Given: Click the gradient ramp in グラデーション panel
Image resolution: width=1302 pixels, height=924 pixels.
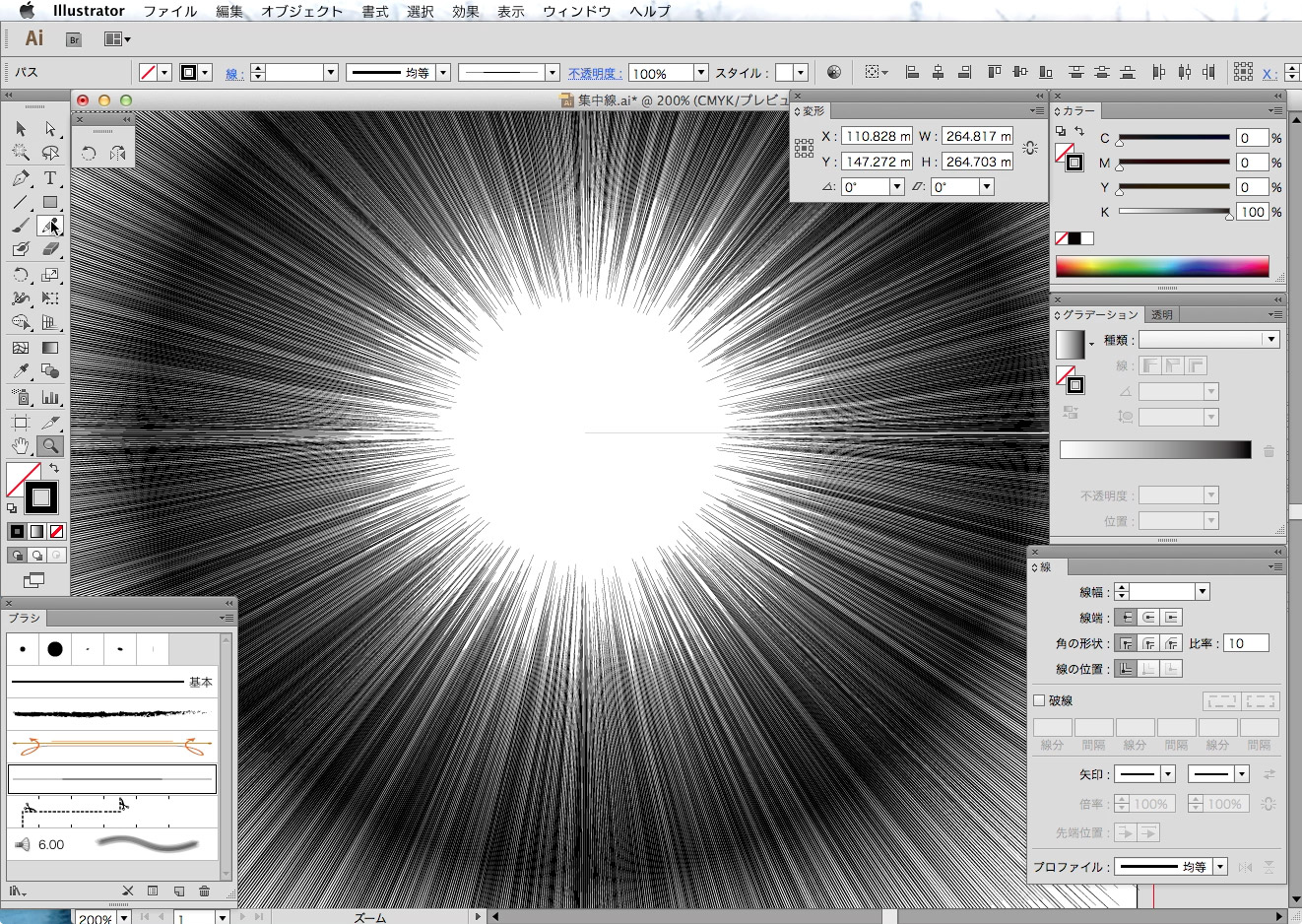Looking at the screenshot, I should click(1155, 450).
